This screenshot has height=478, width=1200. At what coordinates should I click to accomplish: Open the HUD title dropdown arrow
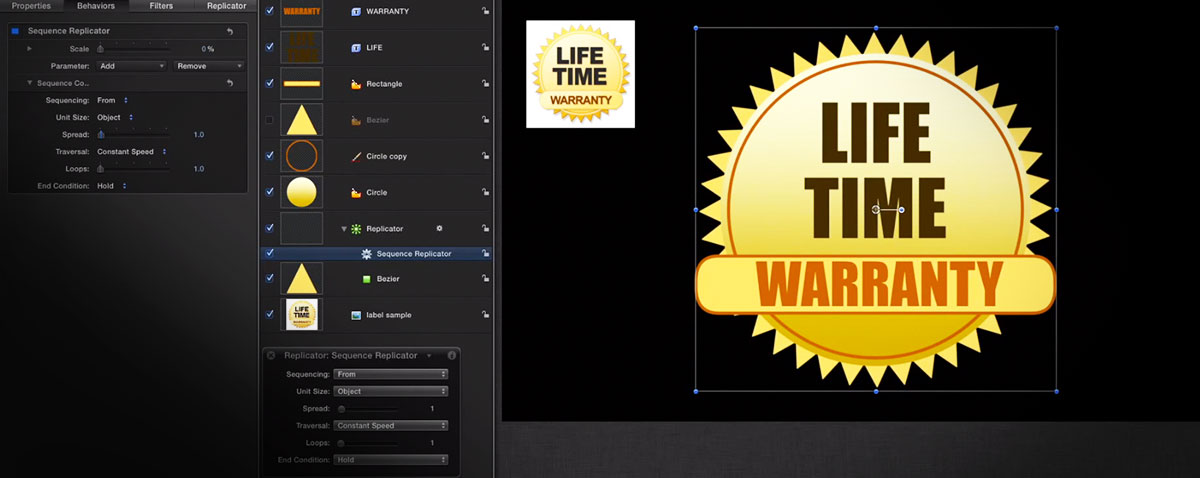pos(428,355)
